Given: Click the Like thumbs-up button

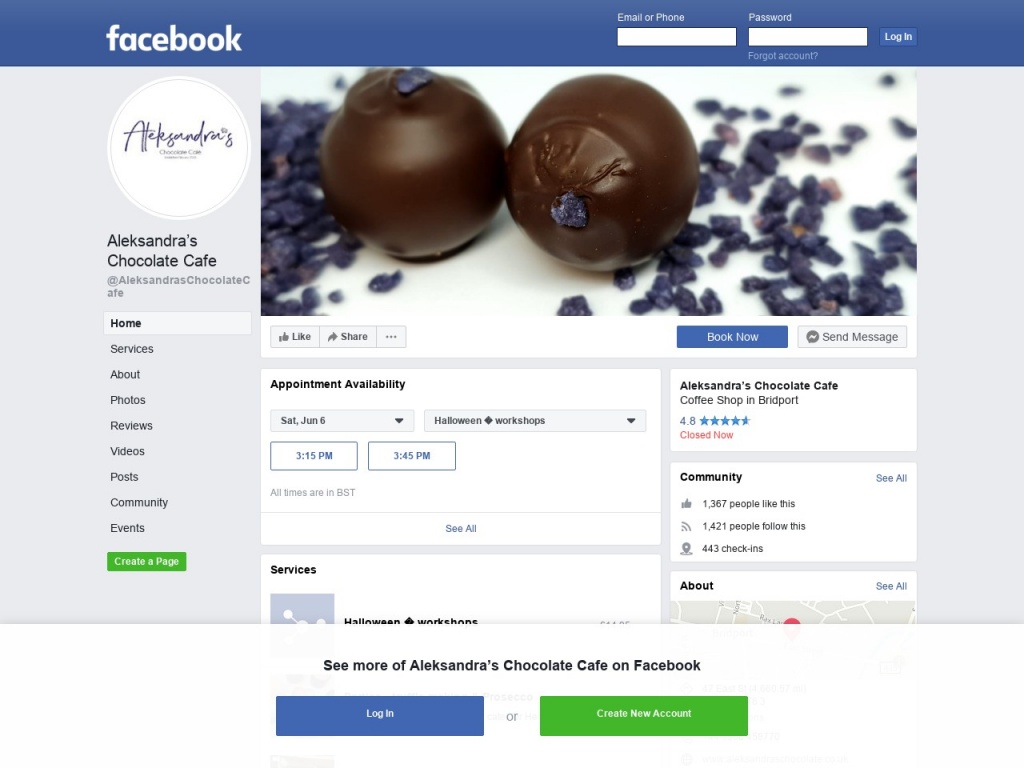Looking at the screenshot, I should pos(295,336).
